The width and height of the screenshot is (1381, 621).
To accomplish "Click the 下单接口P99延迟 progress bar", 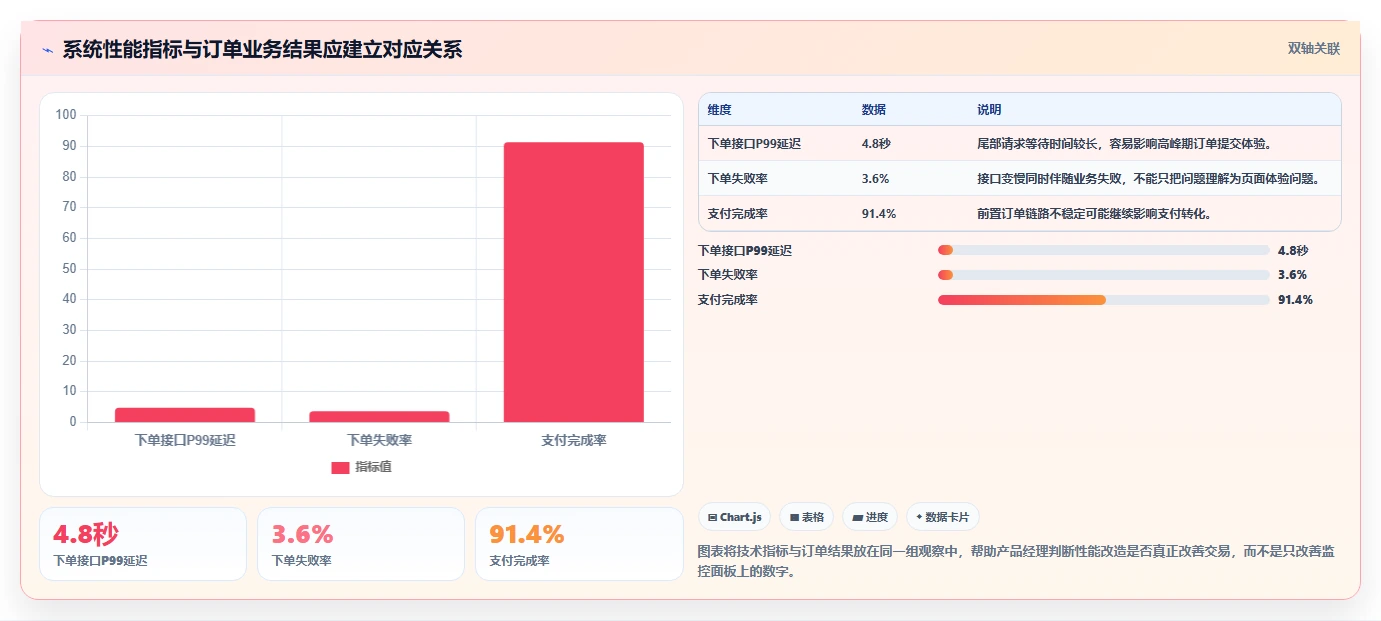I will click(1103, 251).
